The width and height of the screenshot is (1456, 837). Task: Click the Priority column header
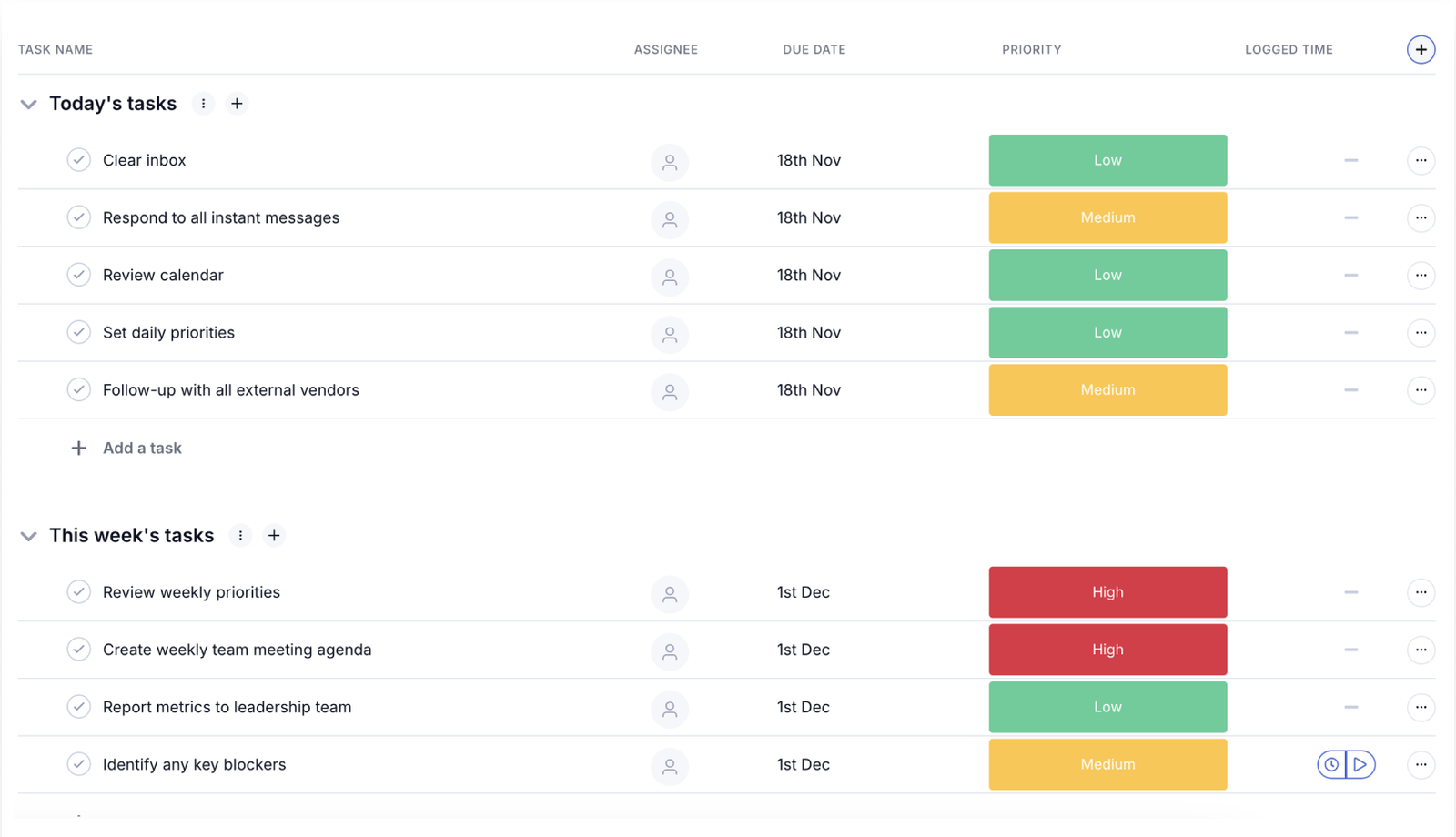1031,50
